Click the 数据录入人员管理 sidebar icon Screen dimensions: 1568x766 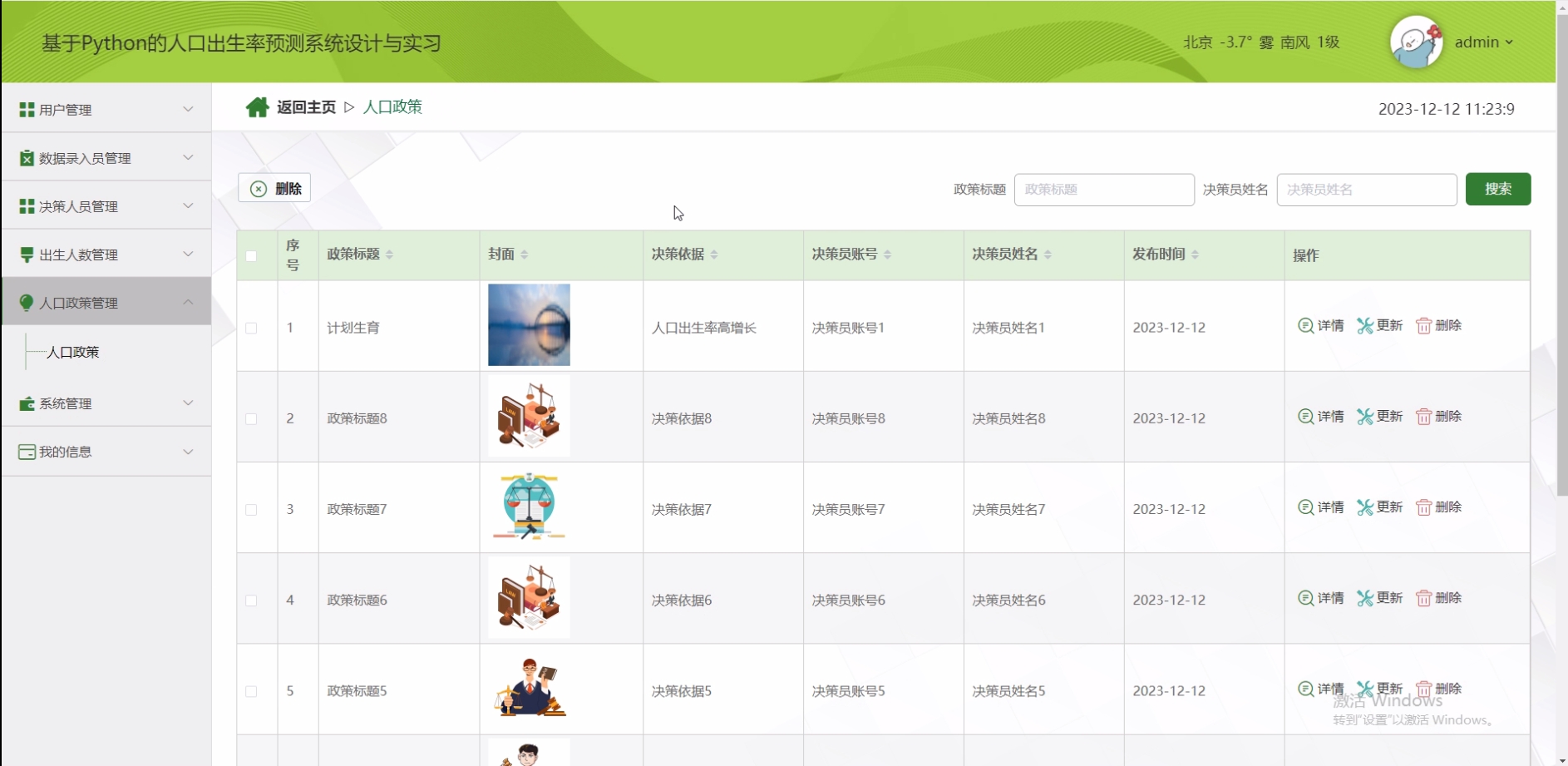(x=27, y=158)
